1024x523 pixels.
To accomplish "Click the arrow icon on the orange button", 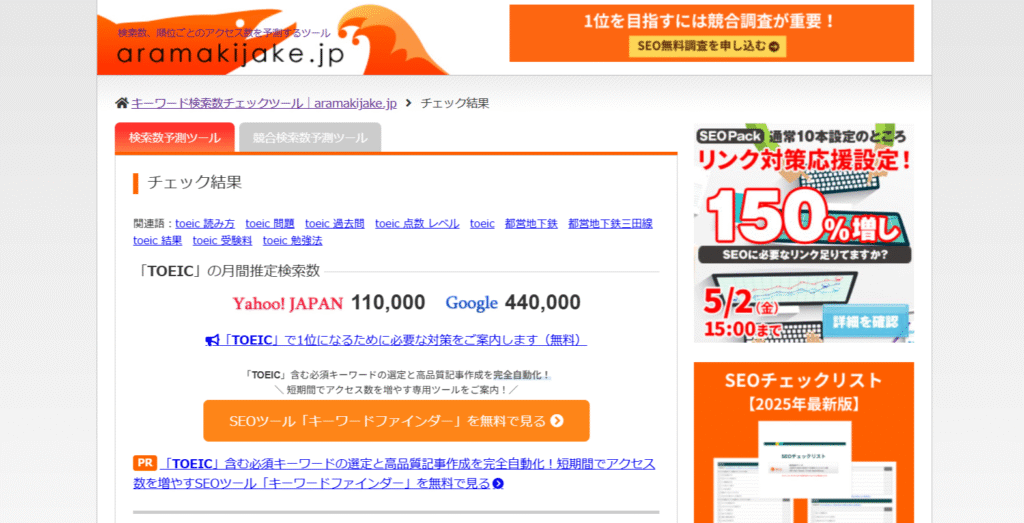I will click(x=556, y=421).
